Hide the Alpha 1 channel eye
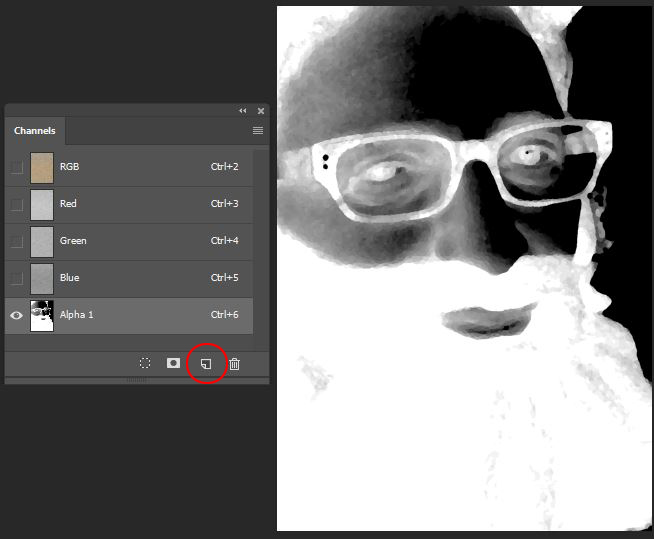Image resolution: width=654 pixels, height=539 pixels. click(17, 315)
